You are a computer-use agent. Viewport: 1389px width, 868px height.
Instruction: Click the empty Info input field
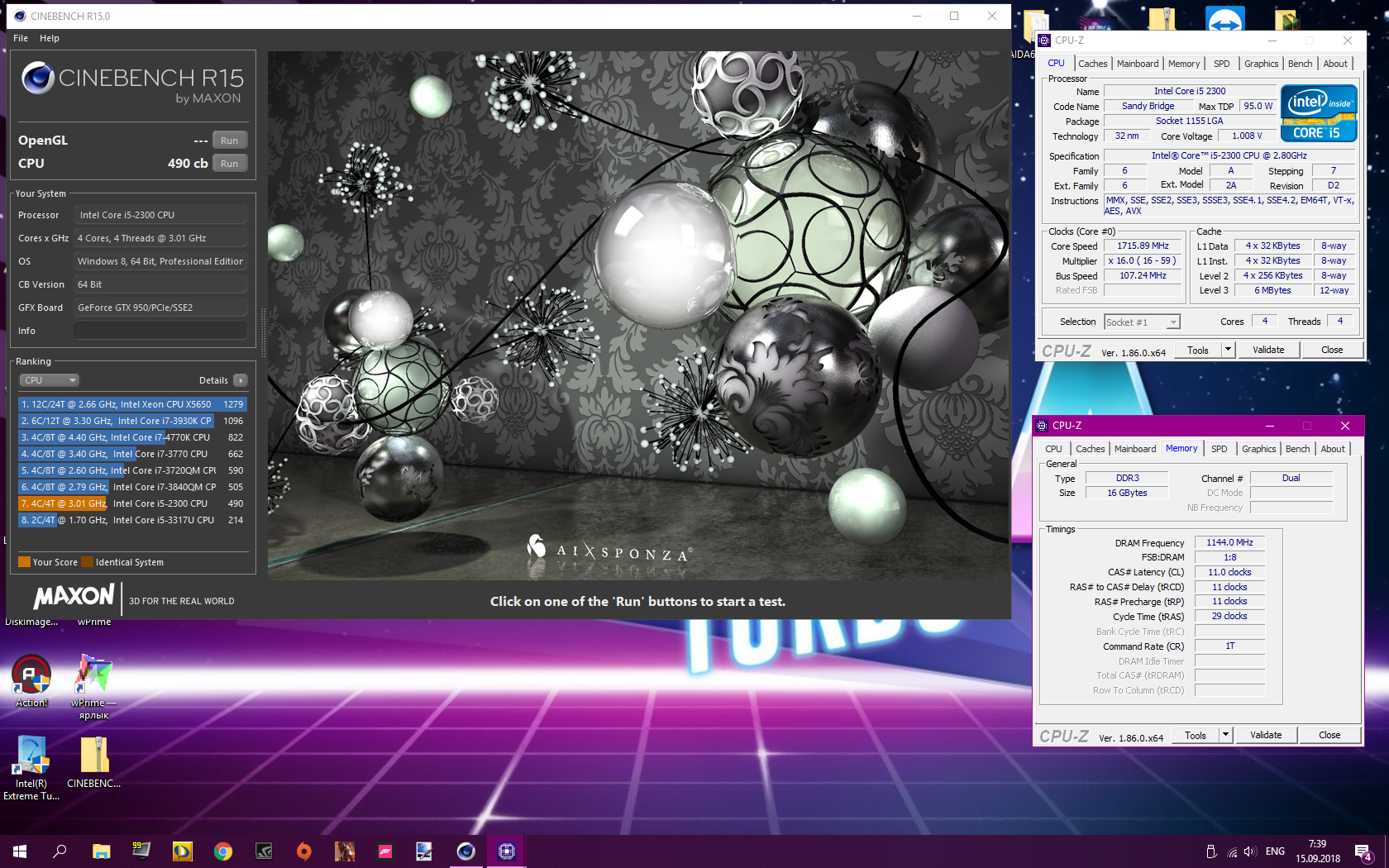(160, 331)
